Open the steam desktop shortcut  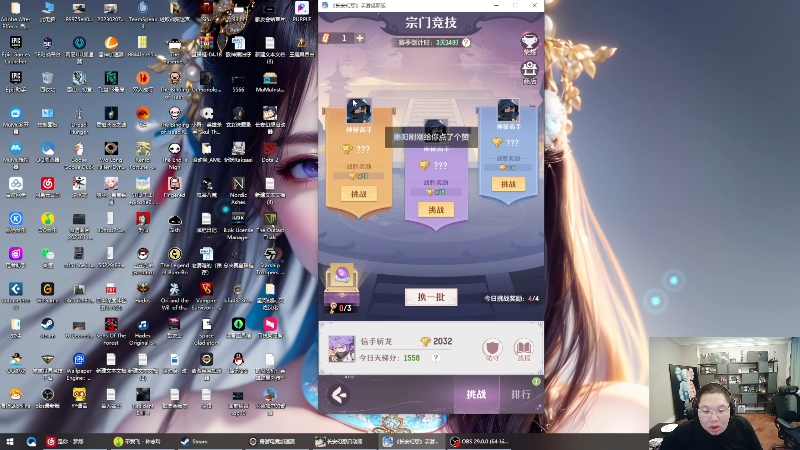[47, 328]
